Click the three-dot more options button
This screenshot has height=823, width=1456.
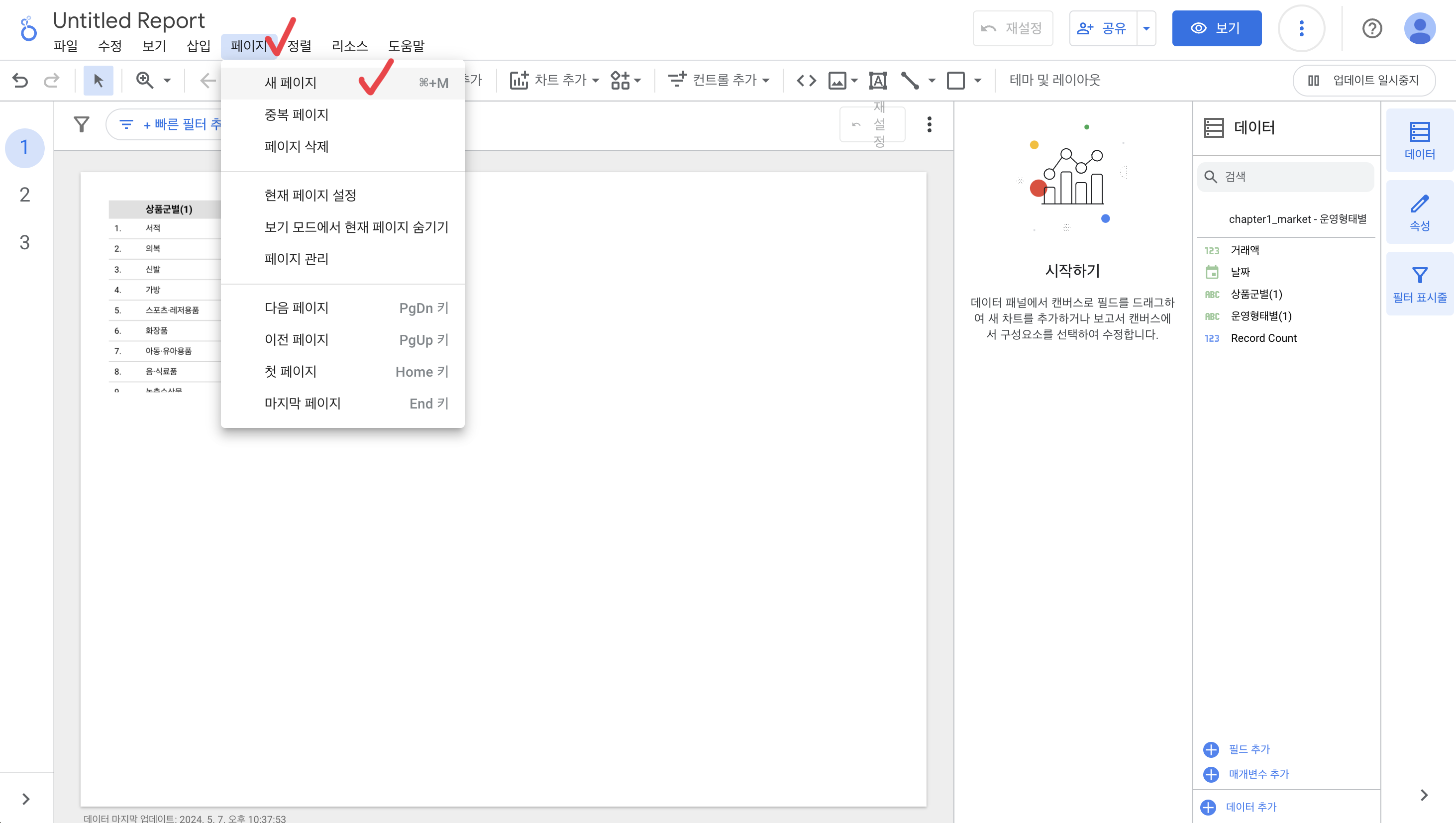coord(1301,28)
